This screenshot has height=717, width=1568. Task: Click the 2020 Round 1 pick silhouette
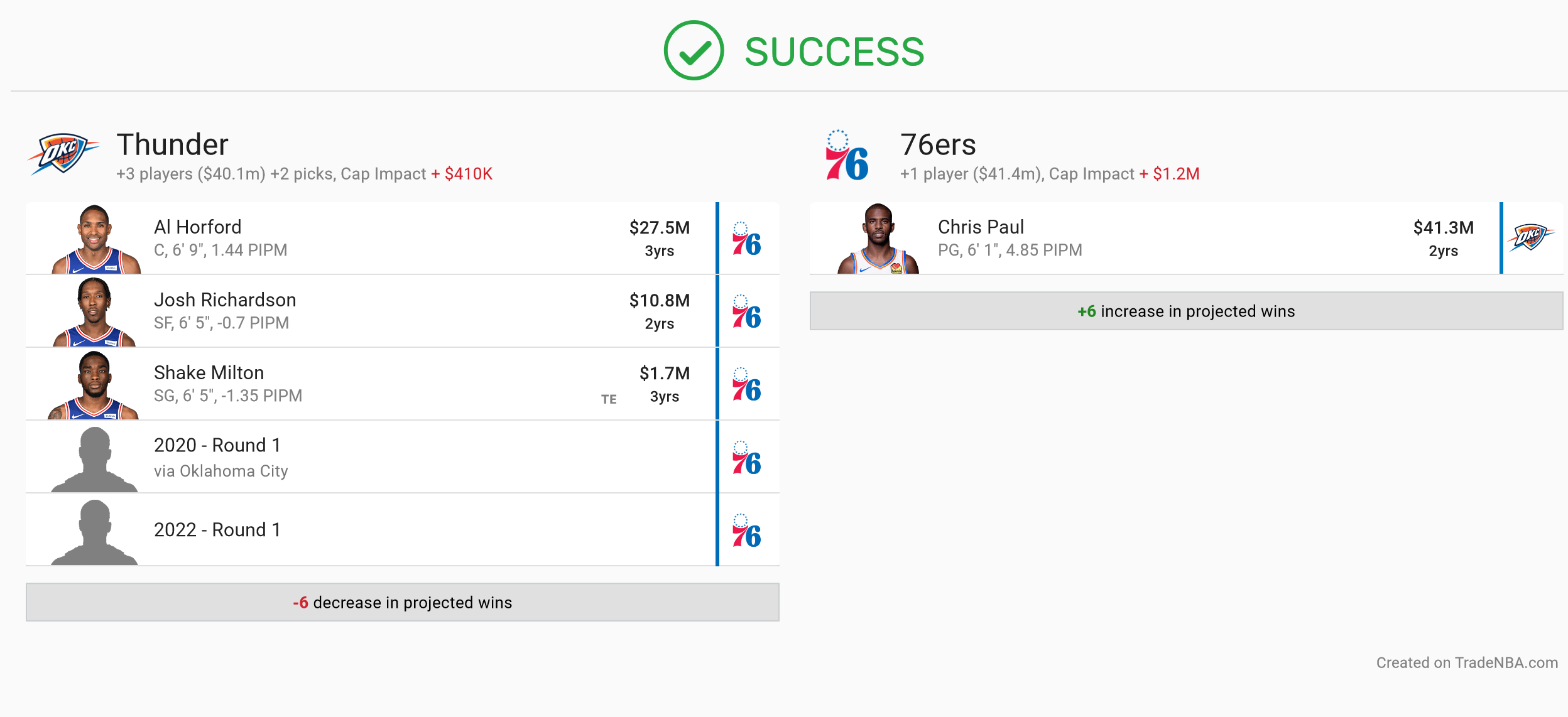coord(94,459)
